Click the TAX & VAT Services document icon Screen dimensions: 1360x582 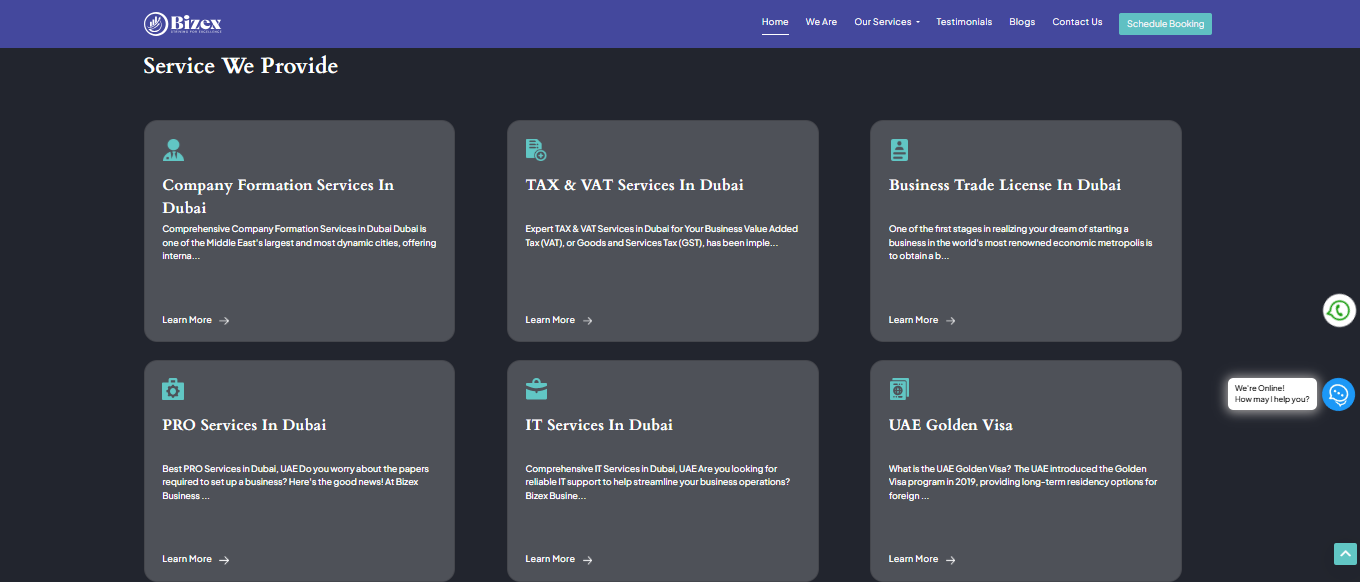(x=537, y=149)
